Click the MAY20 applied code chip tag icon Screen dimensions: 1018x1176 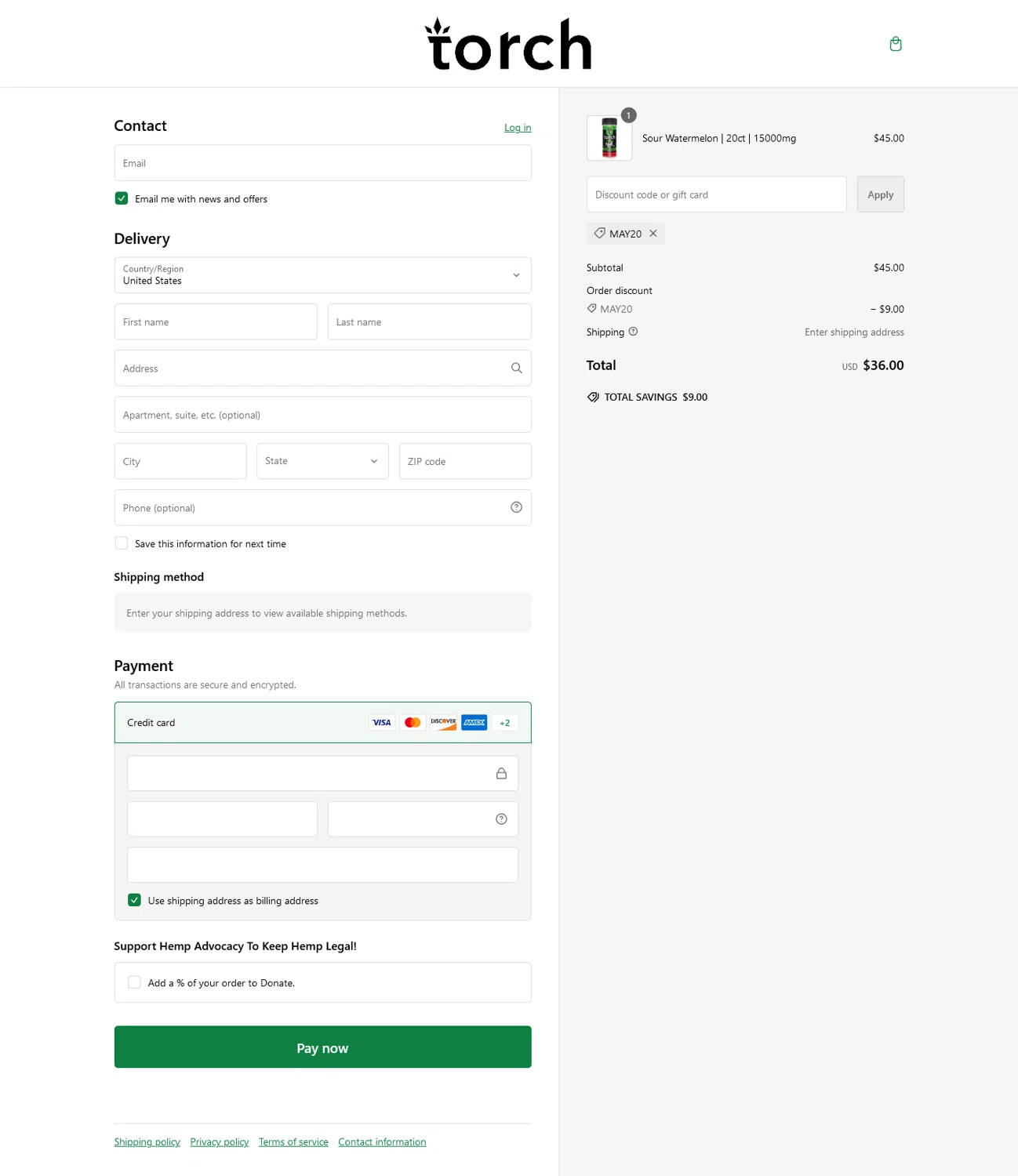599,234
